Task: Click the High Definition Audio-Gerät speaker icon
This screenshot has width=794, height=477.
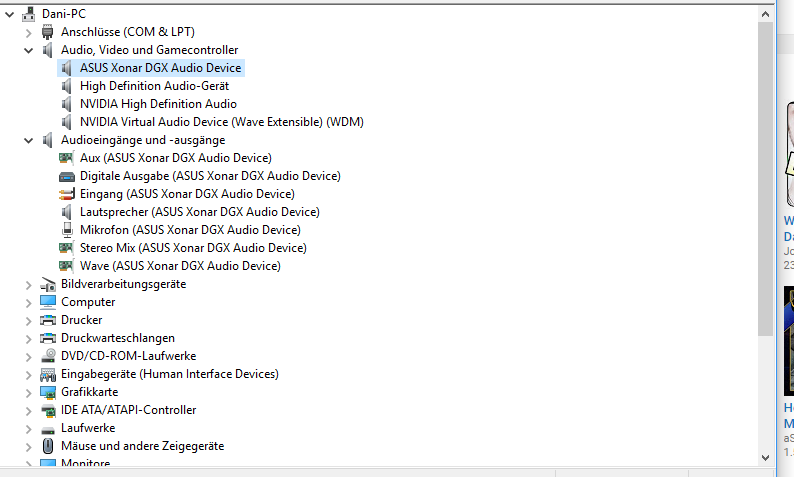Action: [x=66, y=86]
